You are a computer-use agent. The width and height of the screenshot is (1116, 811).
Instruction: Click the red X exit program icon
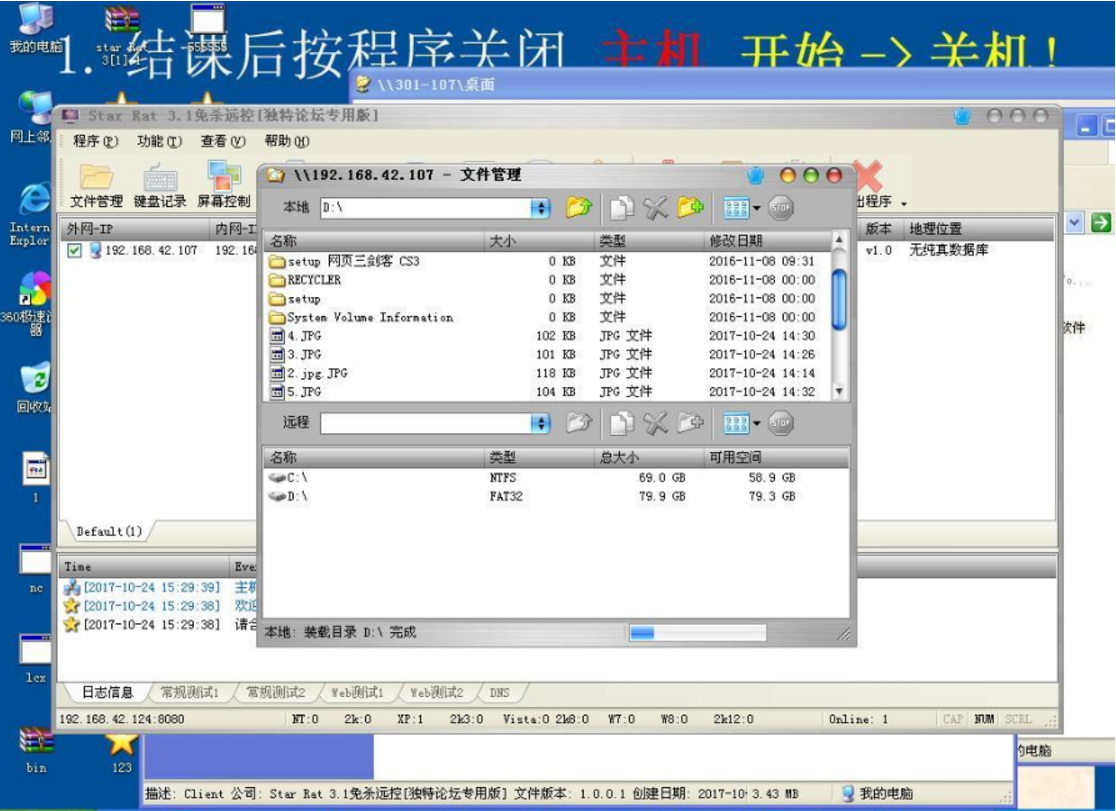point(867,176)
